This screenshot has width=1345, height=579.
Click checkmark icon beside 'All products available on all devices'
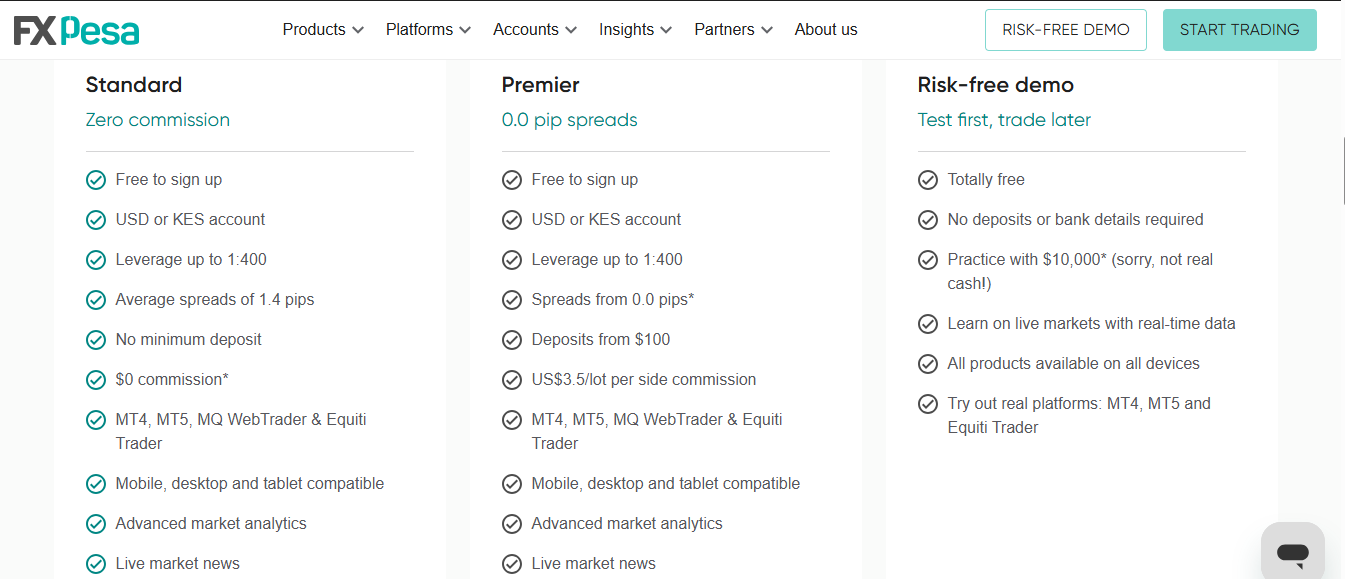(928, 364)
